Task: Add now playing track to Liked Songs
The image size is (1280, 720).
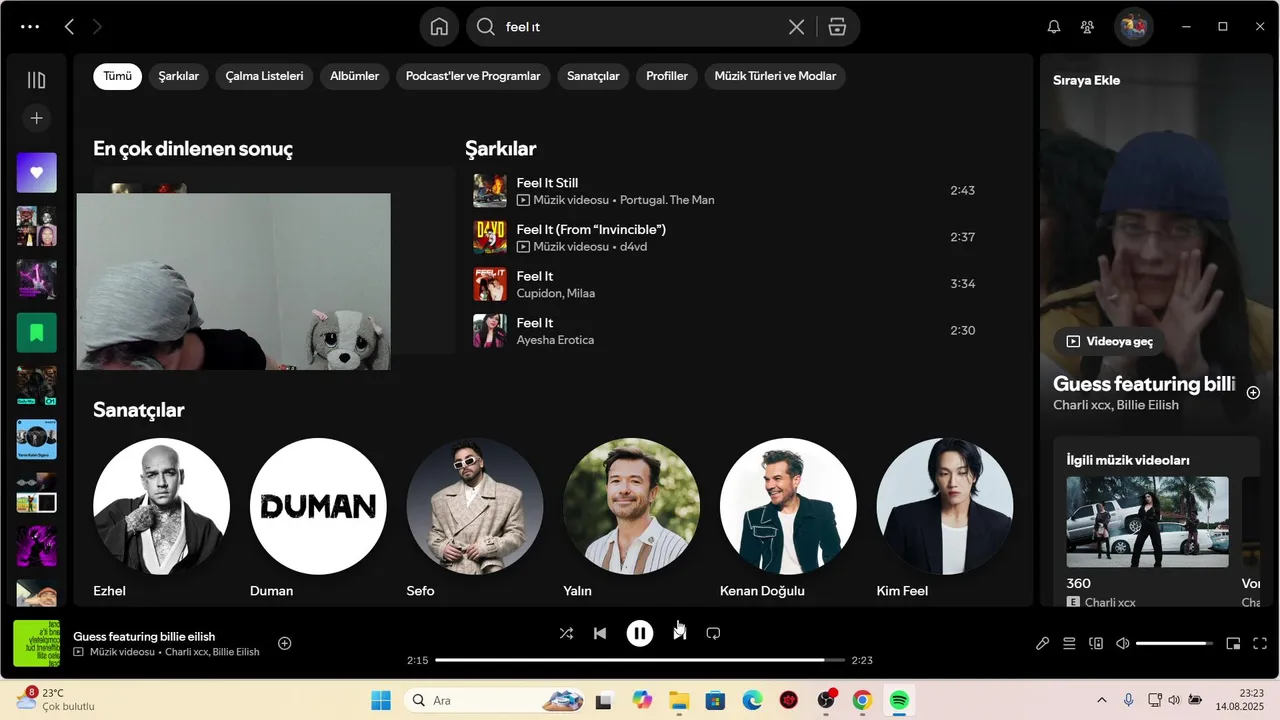Action: click(x=284, y=643)
